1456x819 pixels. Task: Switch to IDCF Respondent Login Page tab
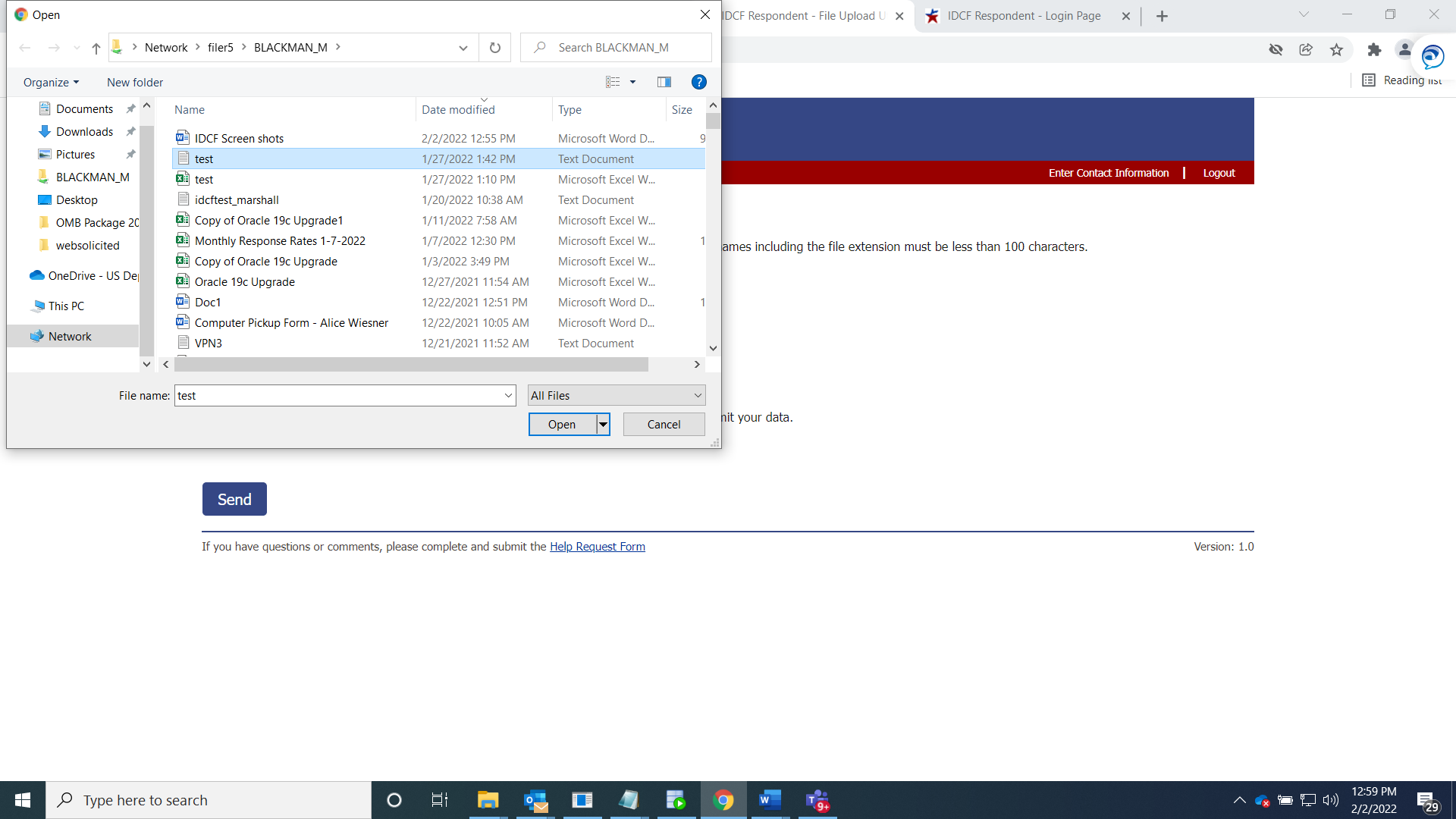1023,16
